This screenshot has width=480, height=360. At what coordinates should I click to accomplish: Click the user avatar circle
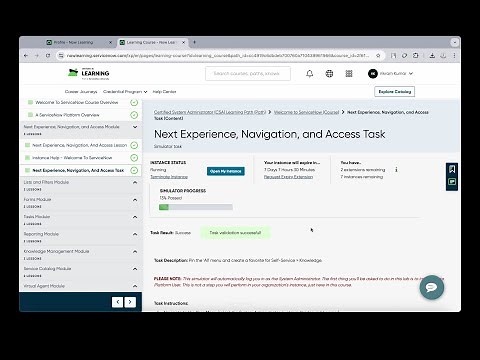[373, 74]
